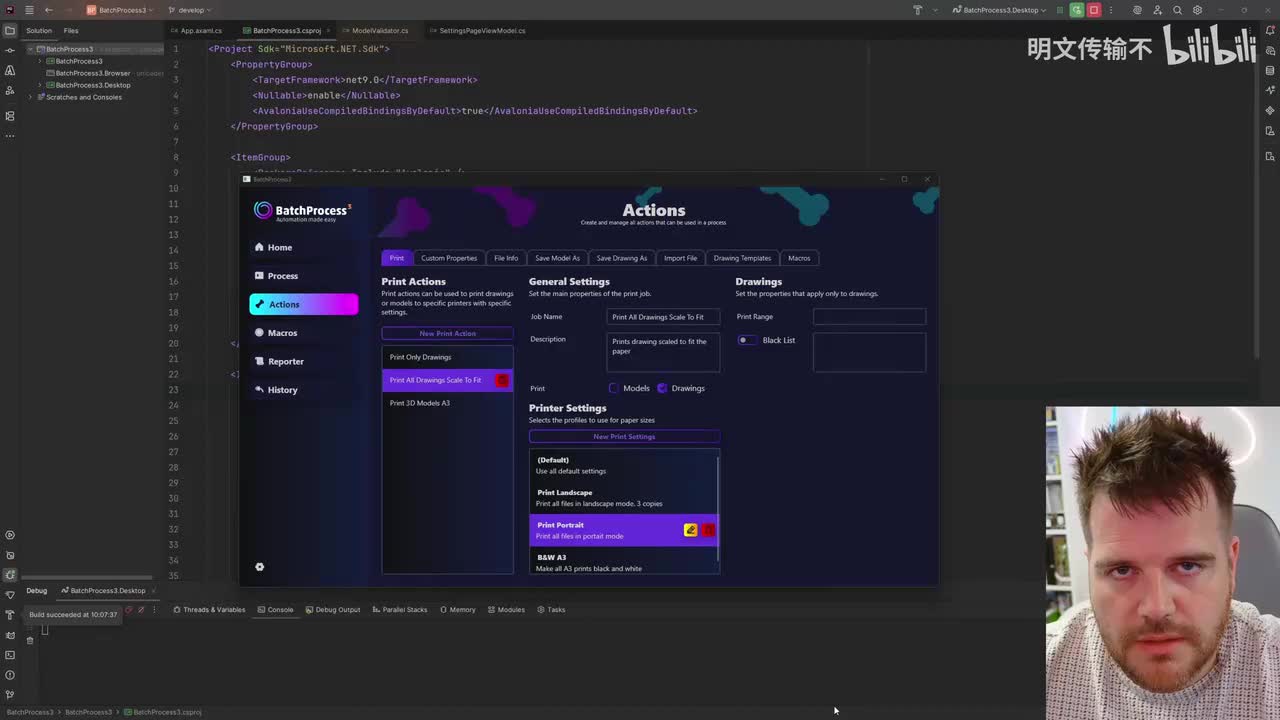Viewport: 1280px width, 720px height.
Task: Edit the Print Portrait settings
Action: coord(690,530)
